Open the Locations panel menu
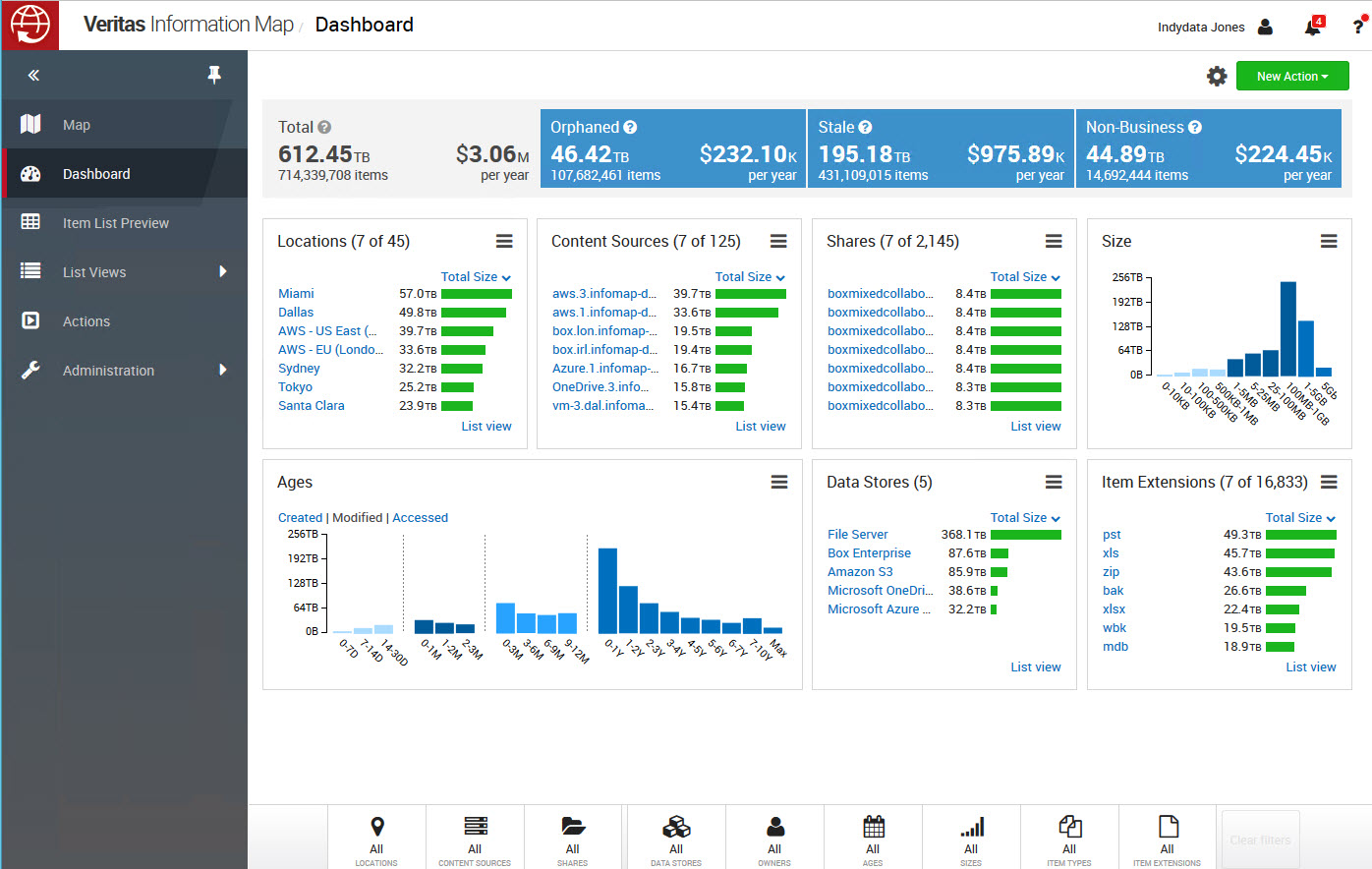The height and width of the screenshot is (869, 1372). click(x=504, y=241)
